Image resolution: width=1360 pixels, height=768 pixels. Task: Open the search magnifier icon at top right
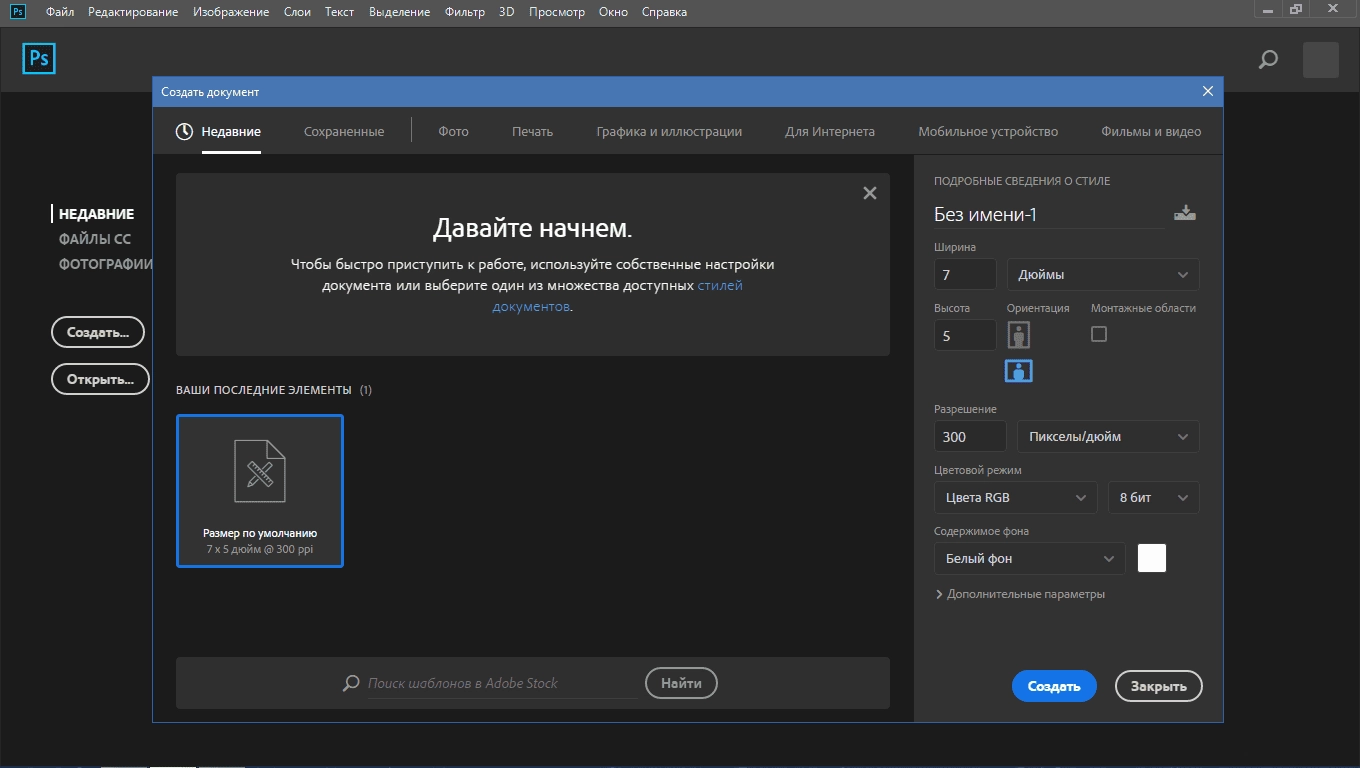click(1268, 60)
